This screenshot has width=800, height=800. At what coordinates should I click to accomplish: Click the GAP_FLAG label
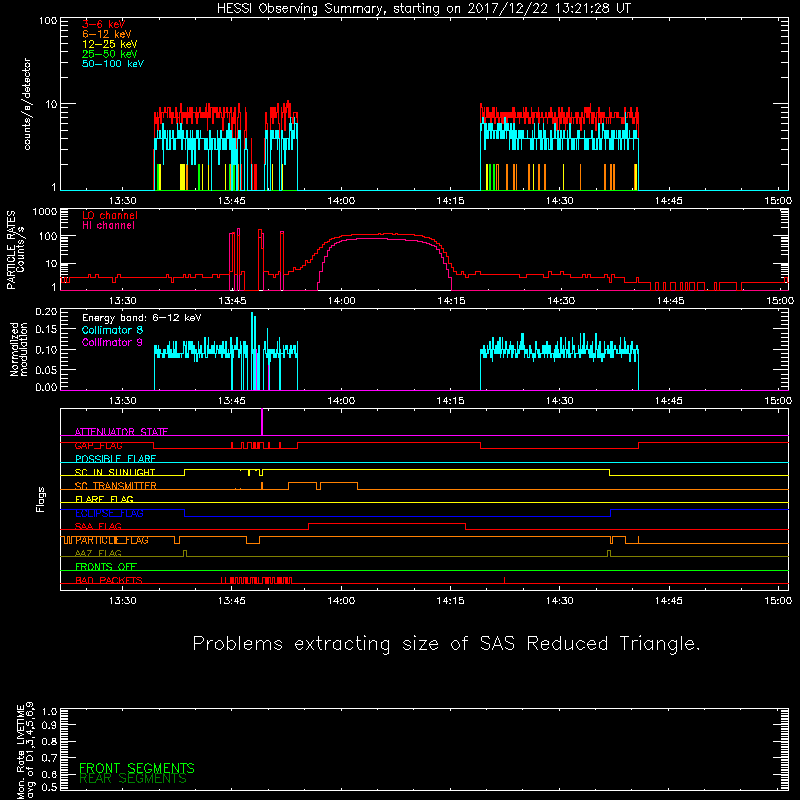pos(98,445)
